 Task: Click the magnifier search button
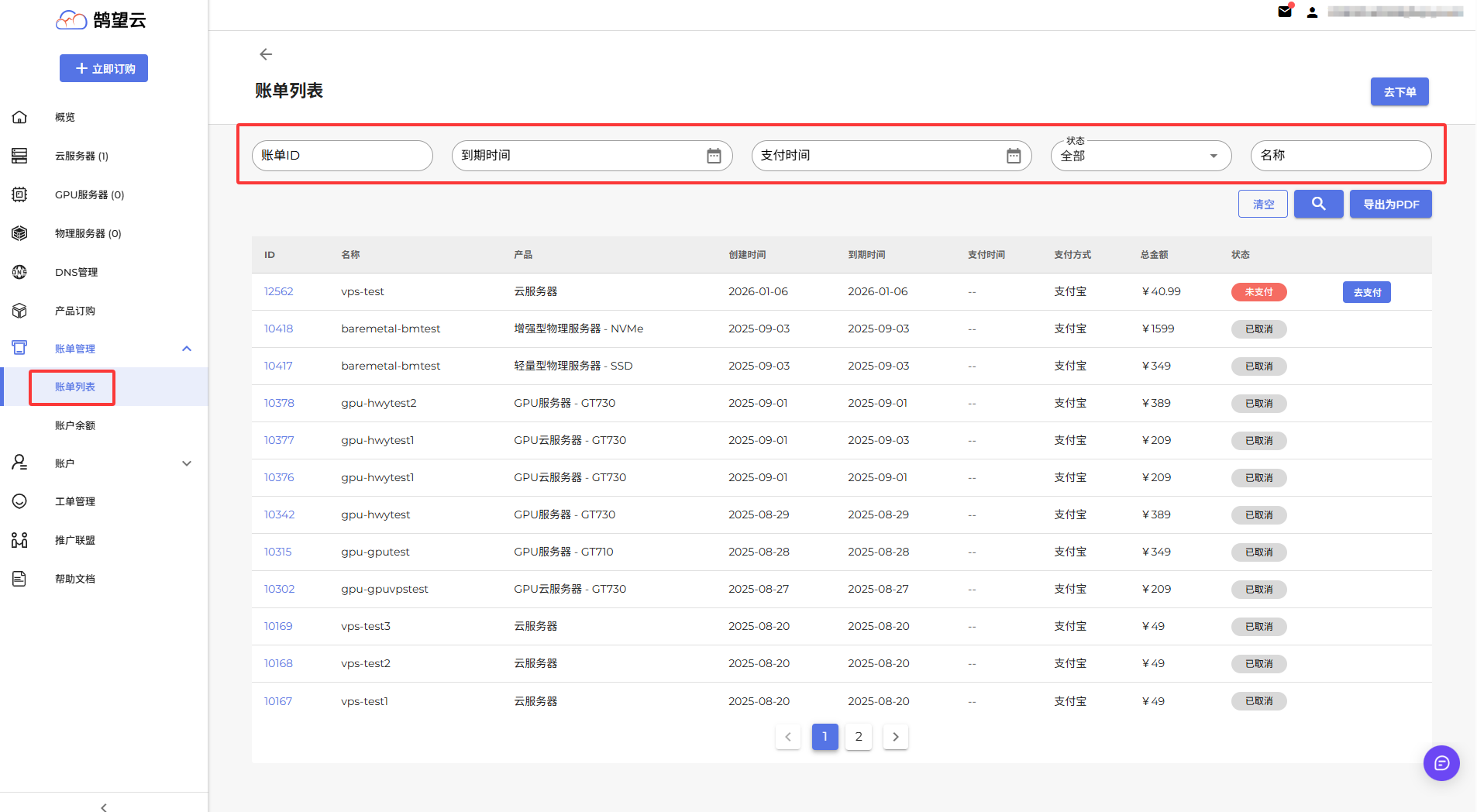coord(1318,204)
